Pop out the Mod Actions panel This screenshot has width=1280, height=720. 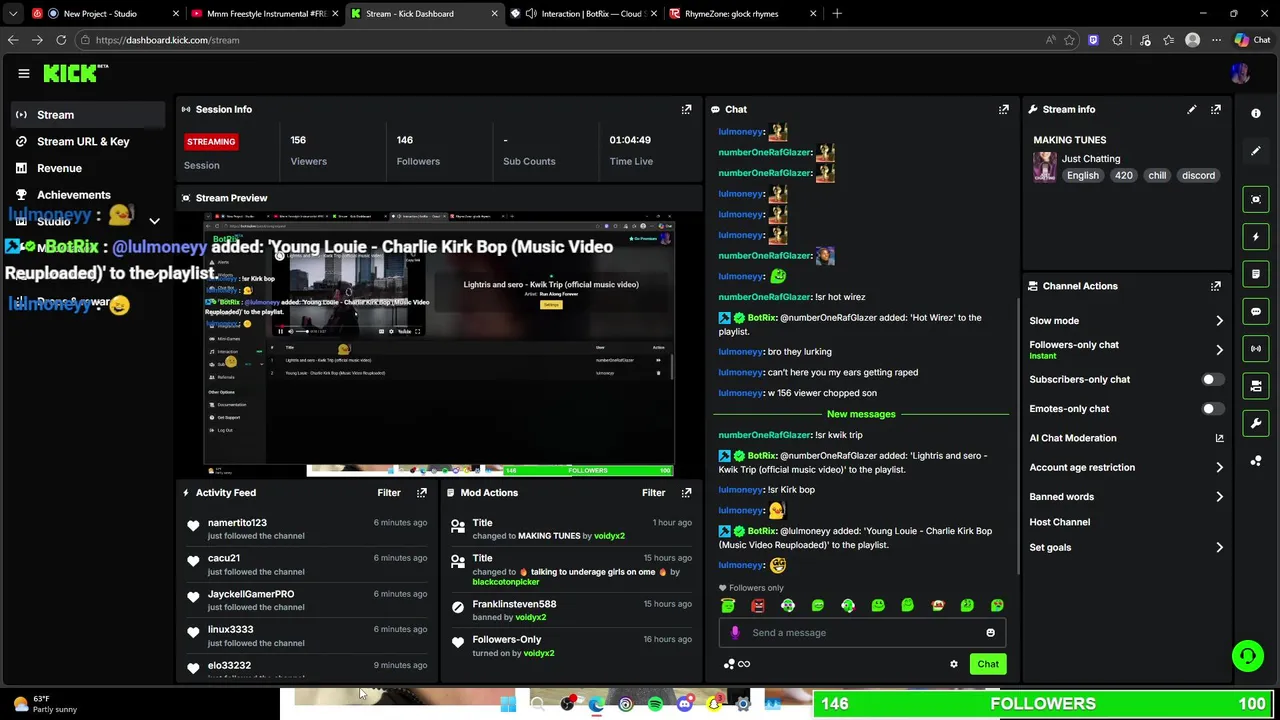coord(686,492)
